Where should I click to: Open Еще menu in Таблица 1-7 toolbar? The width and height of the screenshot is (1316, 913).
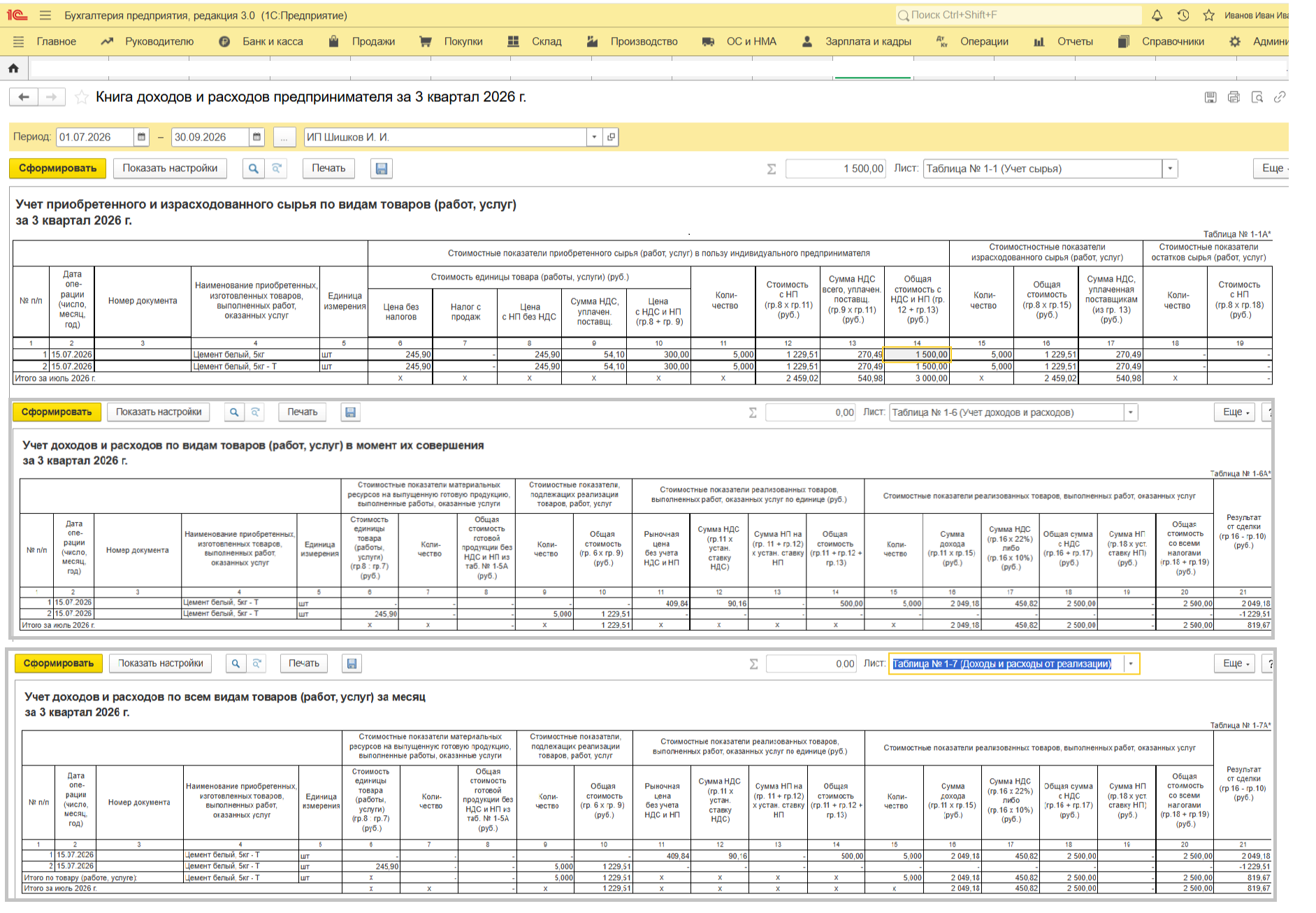click(x=1236, y=663)
